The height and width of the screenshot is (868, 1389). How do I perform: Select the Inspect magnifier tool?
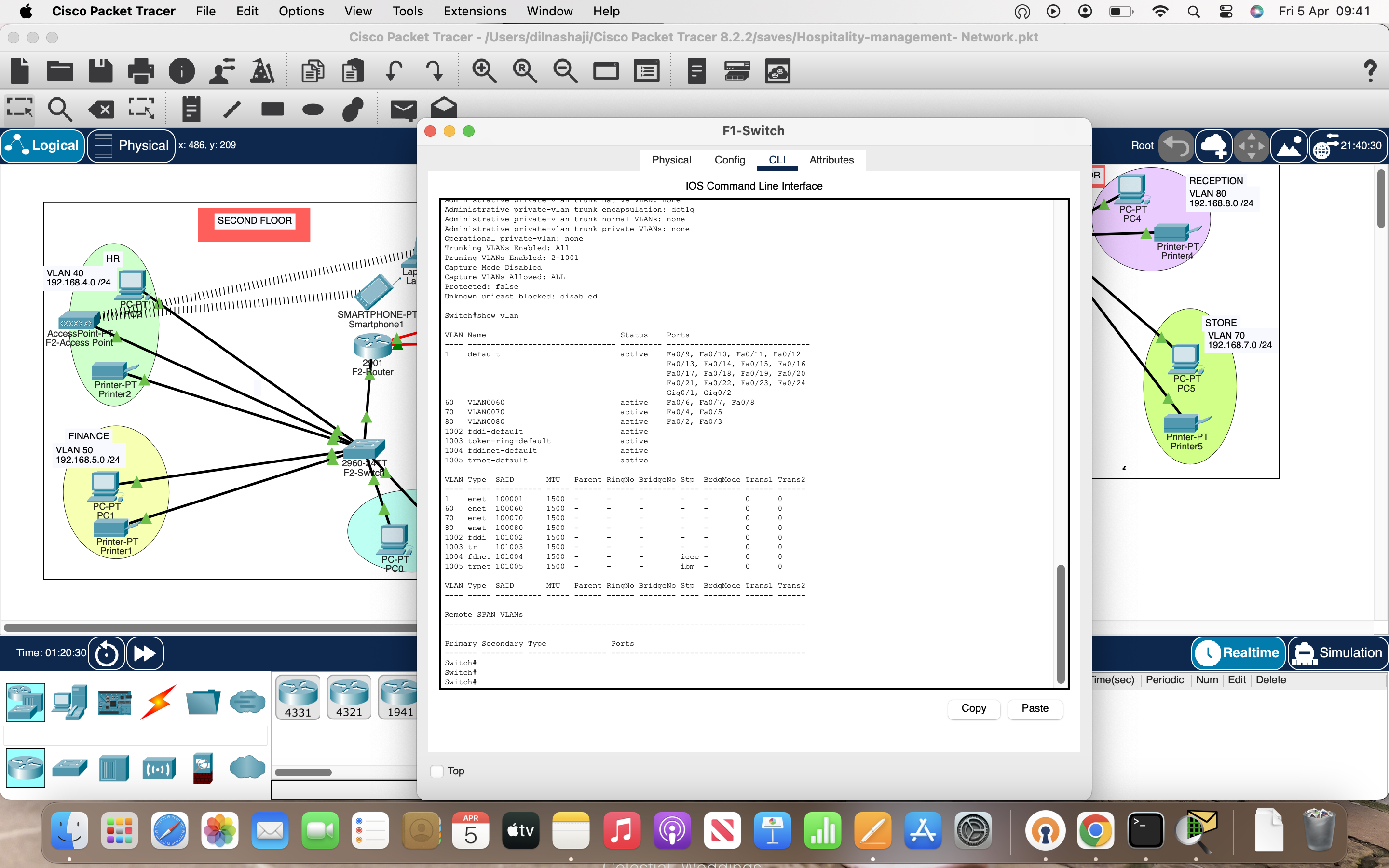pos(60,108)
